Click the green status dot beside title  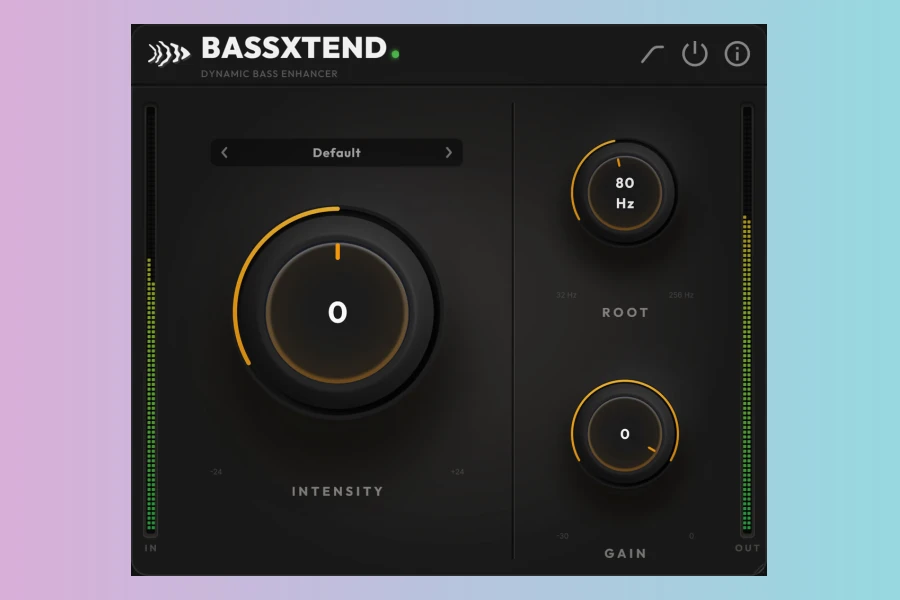click(395, 54)
